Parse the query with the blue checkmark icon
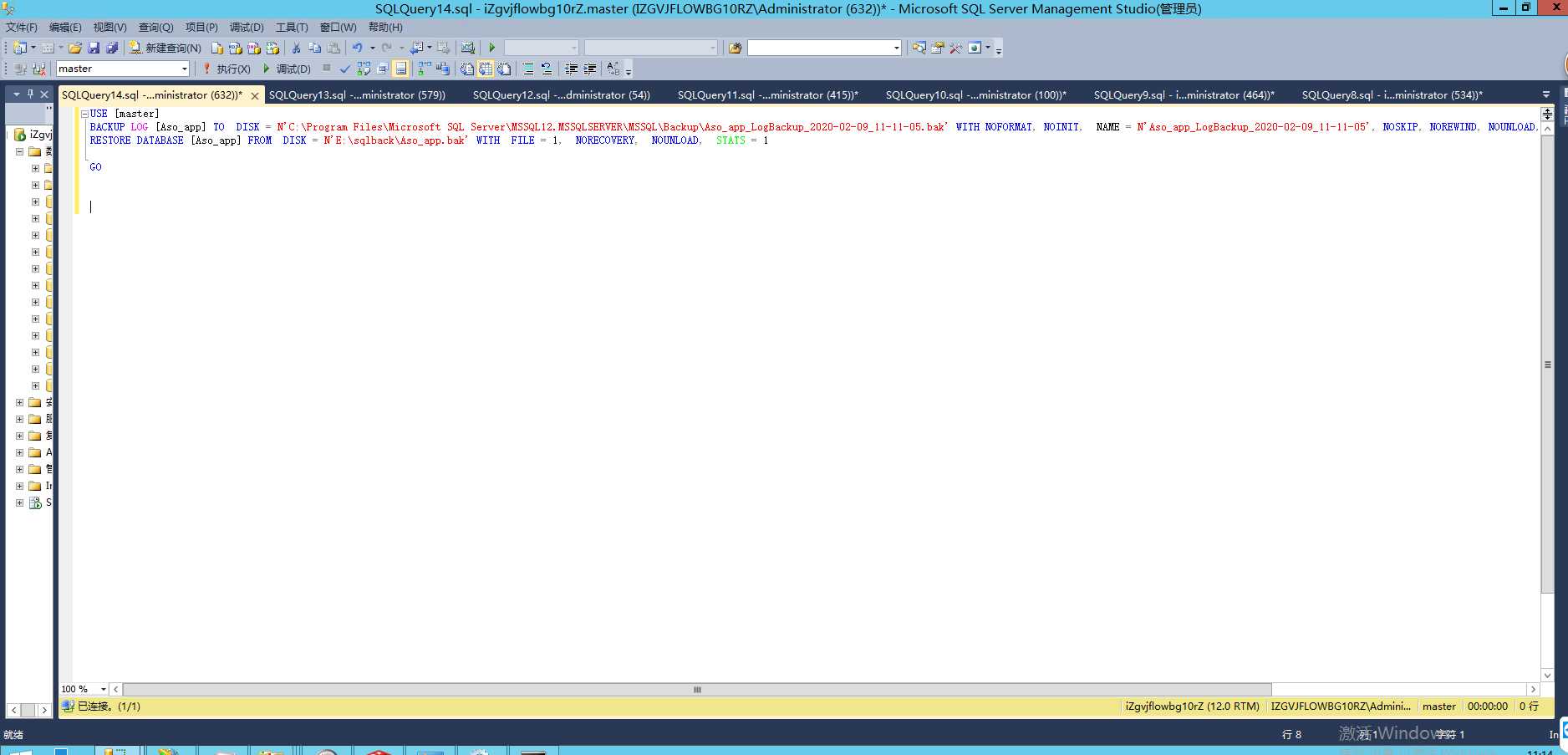 (345, 69)
